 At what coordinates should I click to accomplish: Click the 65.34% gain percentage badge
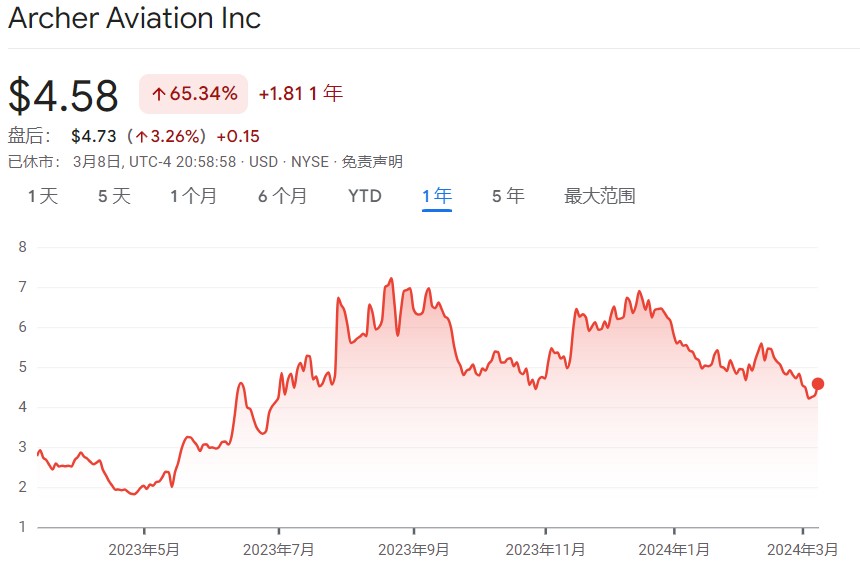(194, 94)
